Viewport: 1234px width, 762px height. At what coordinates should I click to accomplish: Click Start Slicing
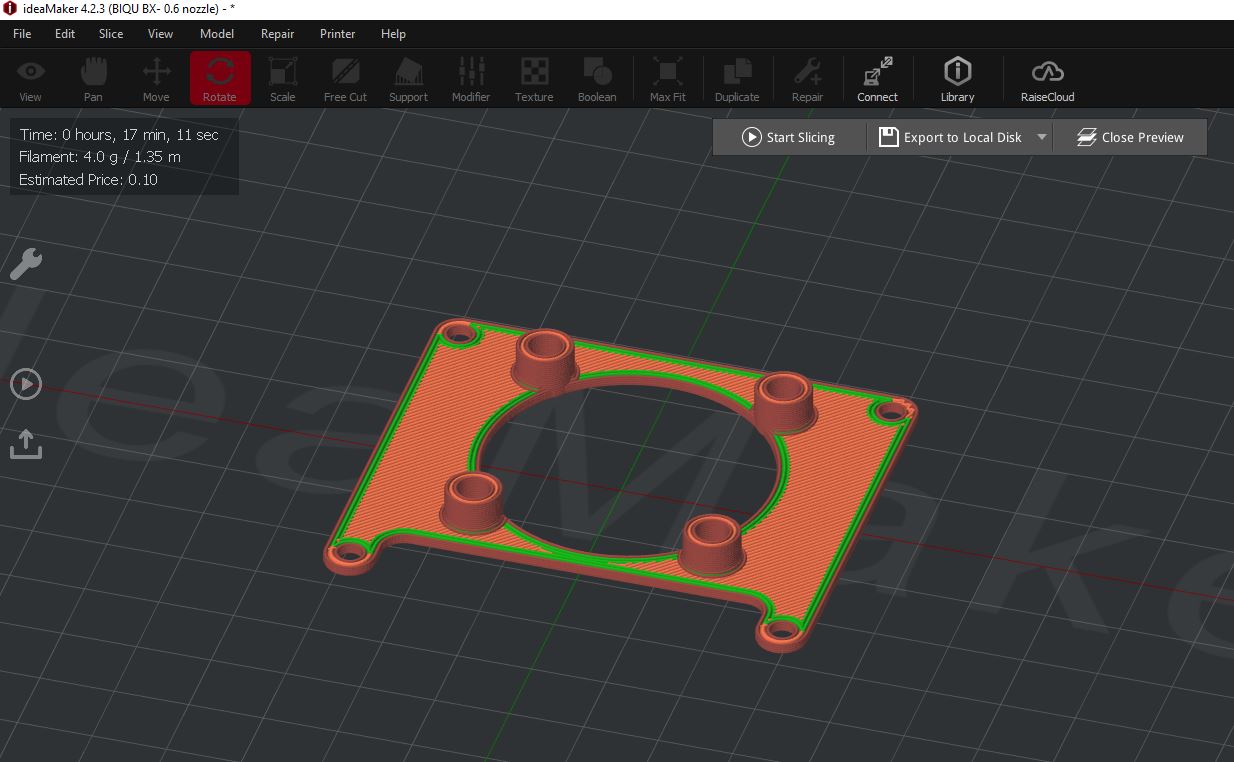point(788,137)
